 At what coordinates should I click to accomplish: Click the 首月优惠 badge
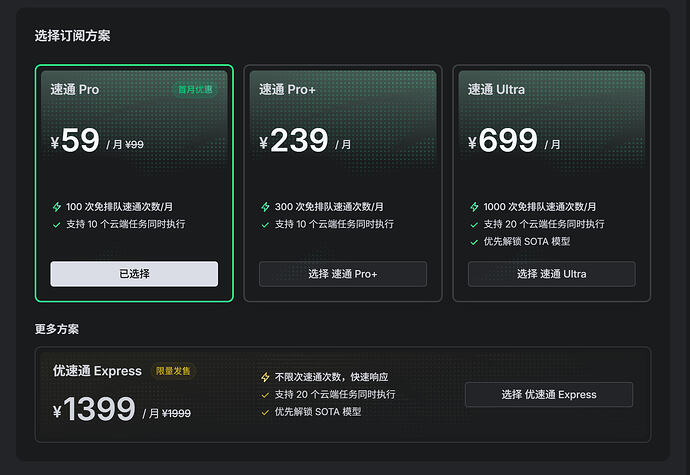[195, 90]
